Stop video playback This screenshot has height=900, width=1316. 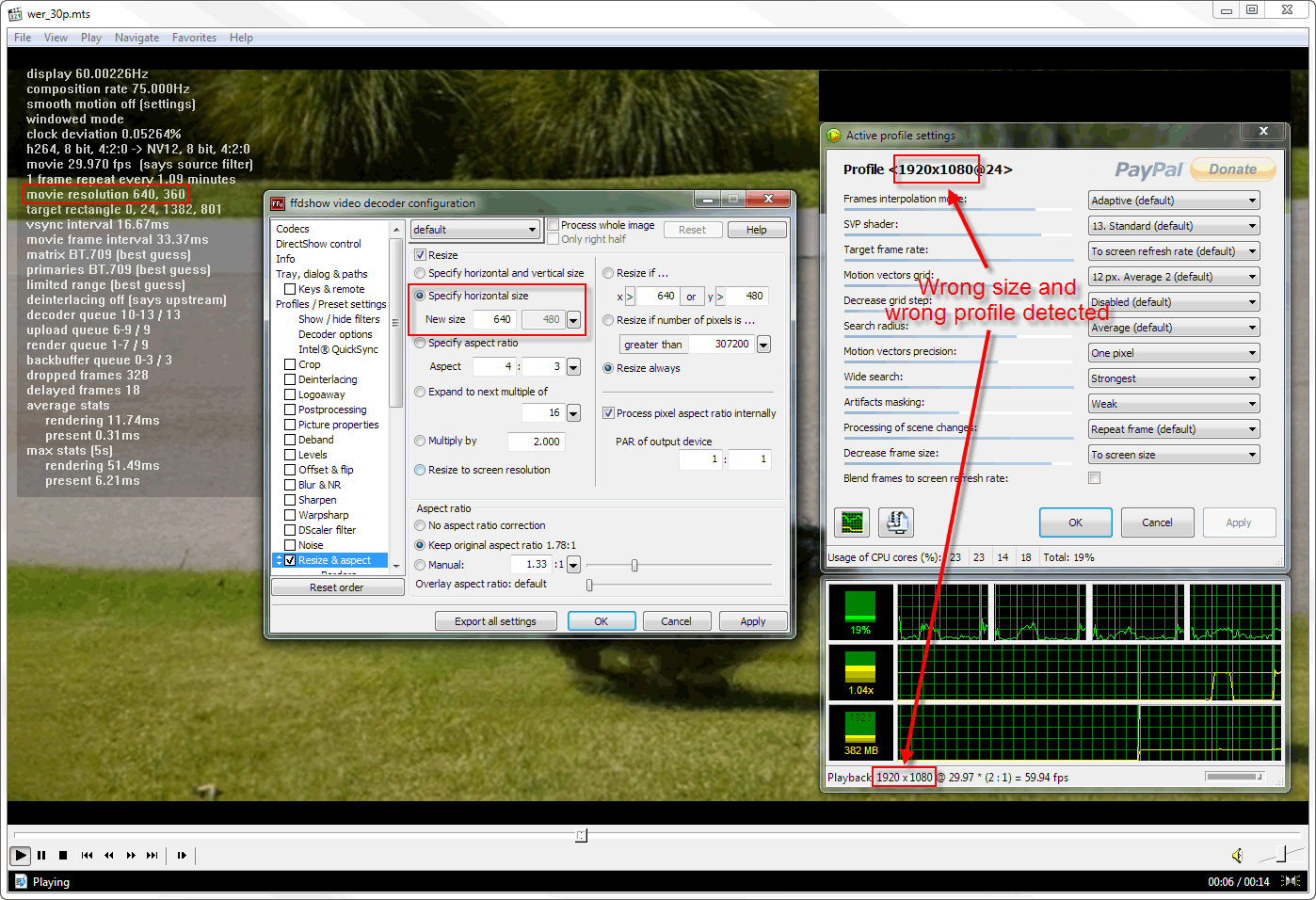[63, 856]
